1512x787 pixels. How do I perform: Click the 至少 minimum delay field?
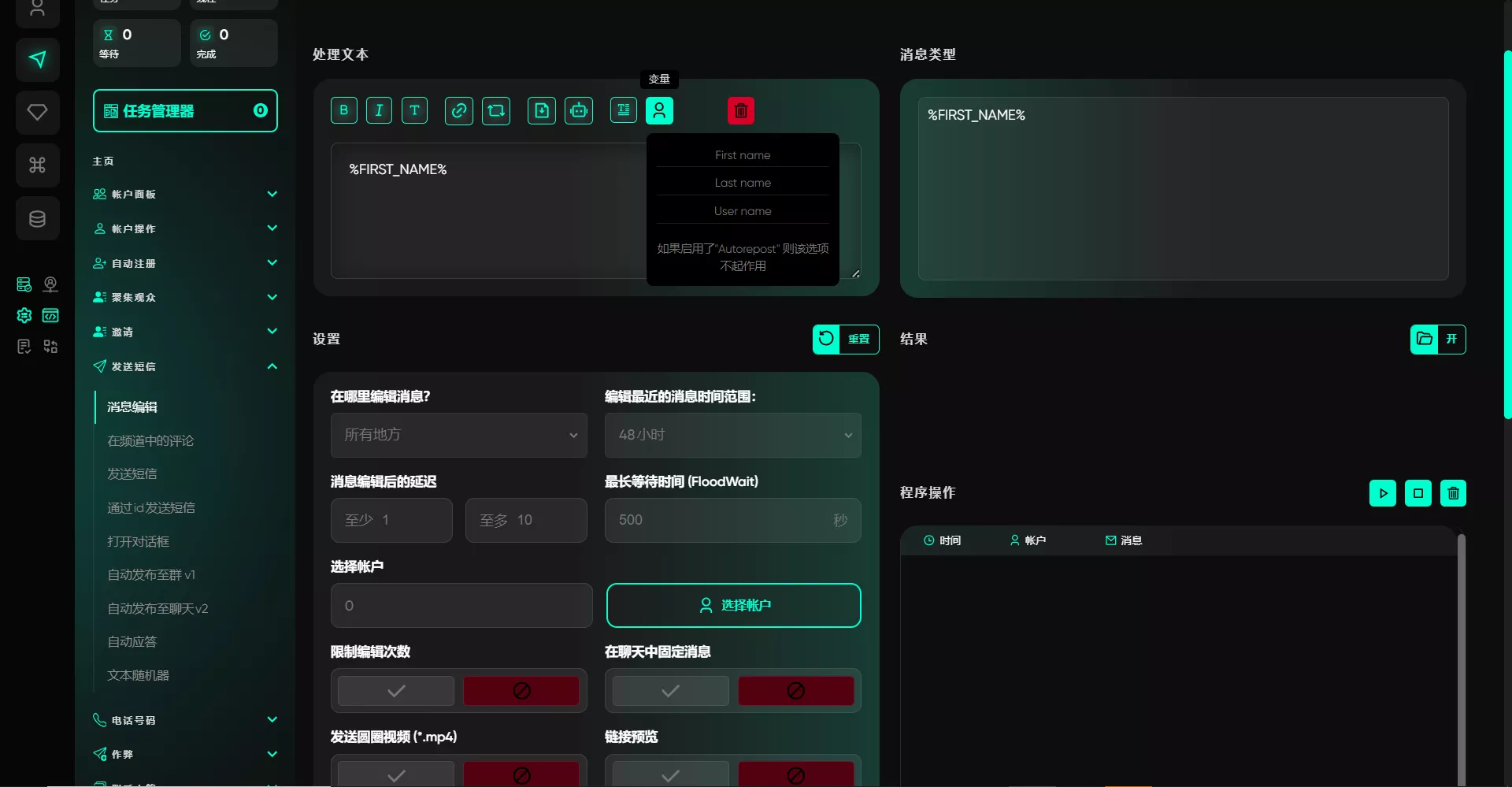[x=391, y=520]
